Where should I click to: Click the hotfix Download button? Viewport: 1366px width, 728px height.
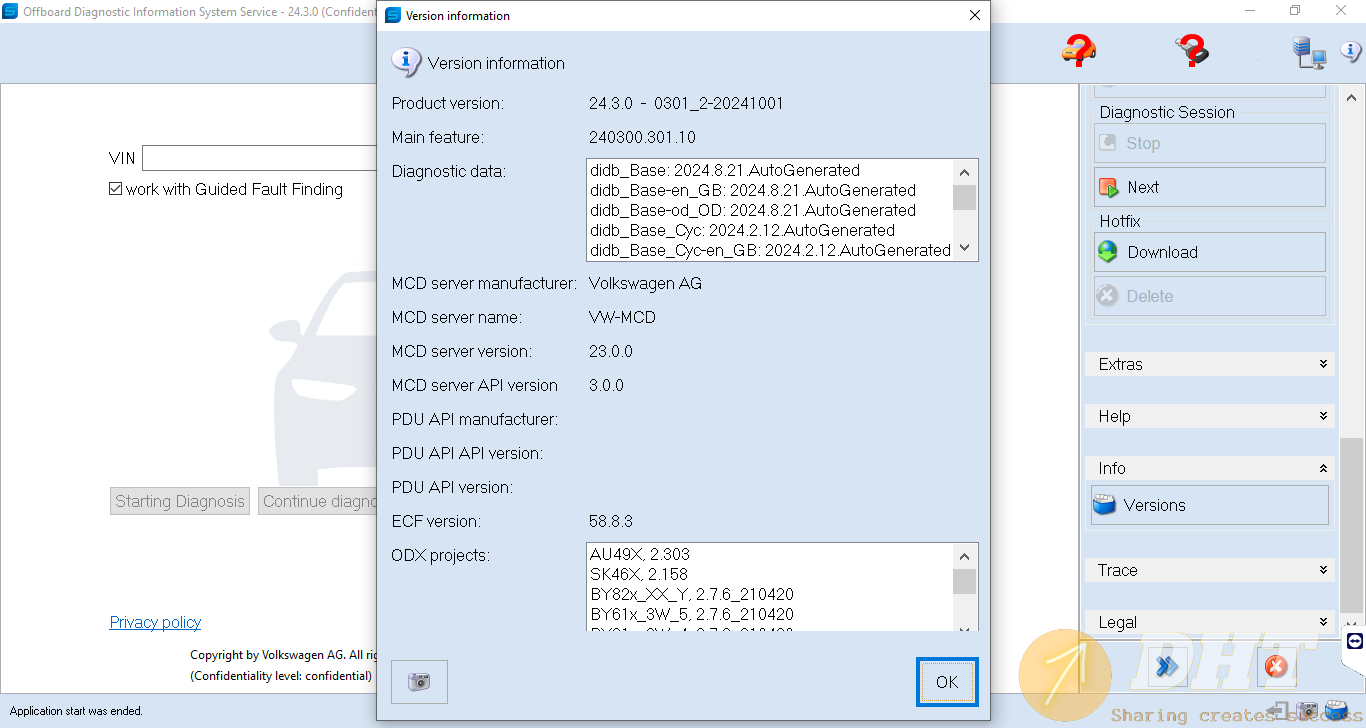point(1209,252)
